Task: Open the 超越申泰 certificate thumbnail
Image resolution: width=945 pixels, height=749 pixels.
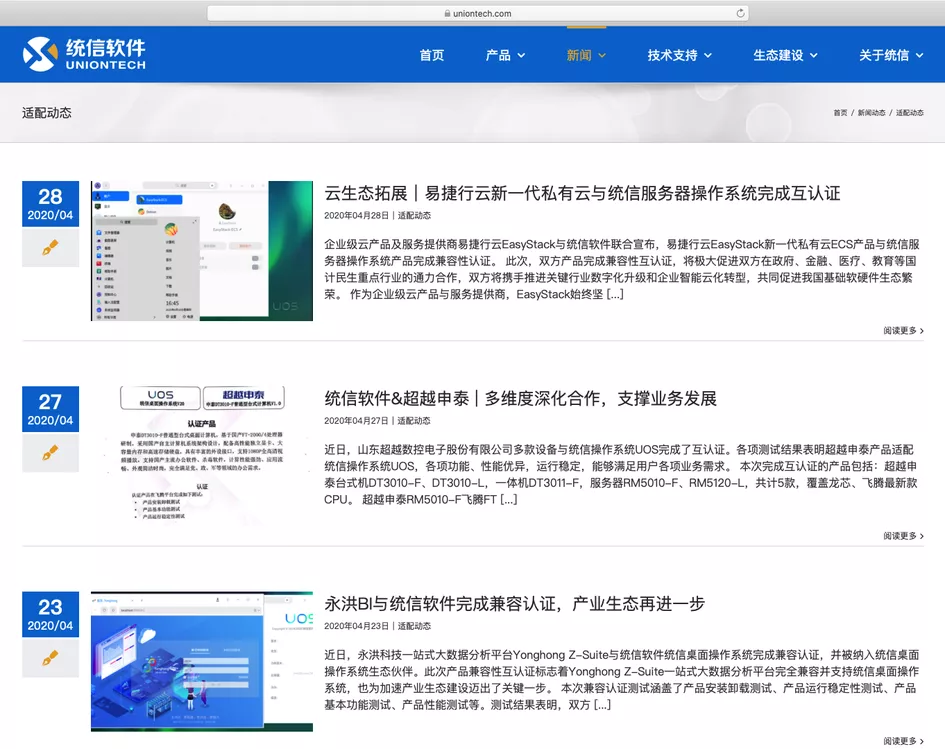Action: [202, 456]
